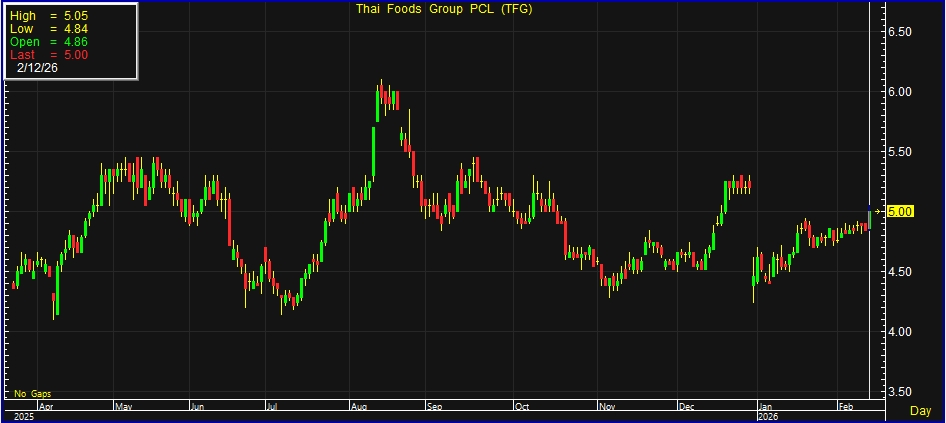946x423 pixels.
Task: Click the 2025 year label on time axis
Action: (x=22, y=414)
